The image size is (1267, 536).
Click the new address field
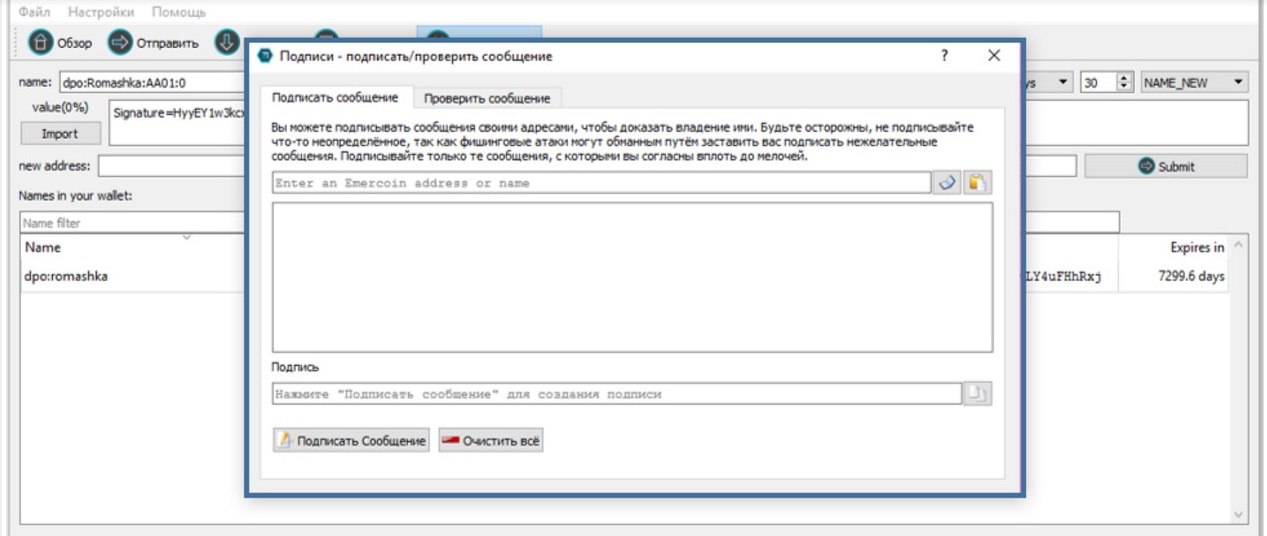point(172,166)
